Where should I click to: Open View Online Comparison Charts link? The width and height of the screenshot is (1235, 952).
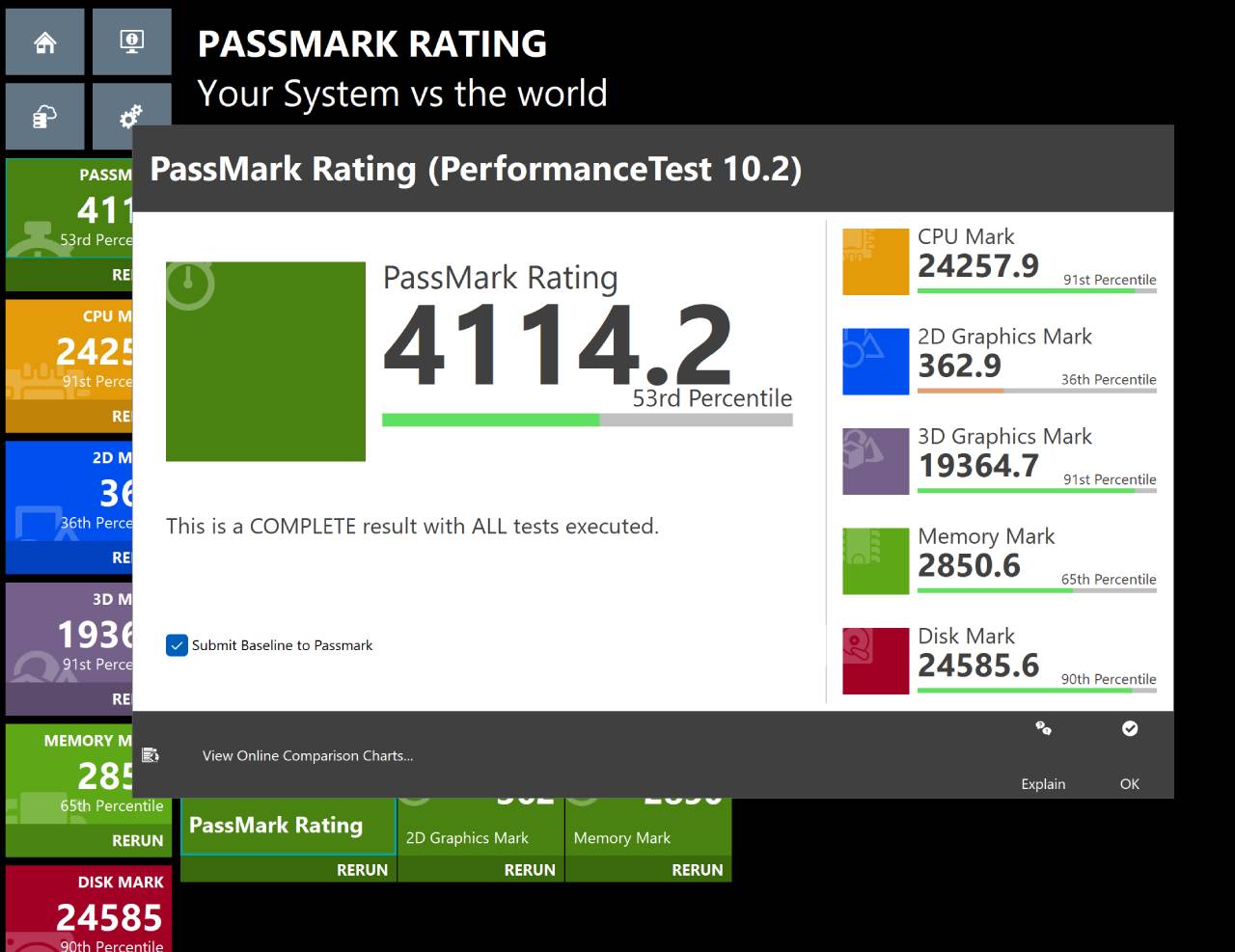tap(308, 755)
